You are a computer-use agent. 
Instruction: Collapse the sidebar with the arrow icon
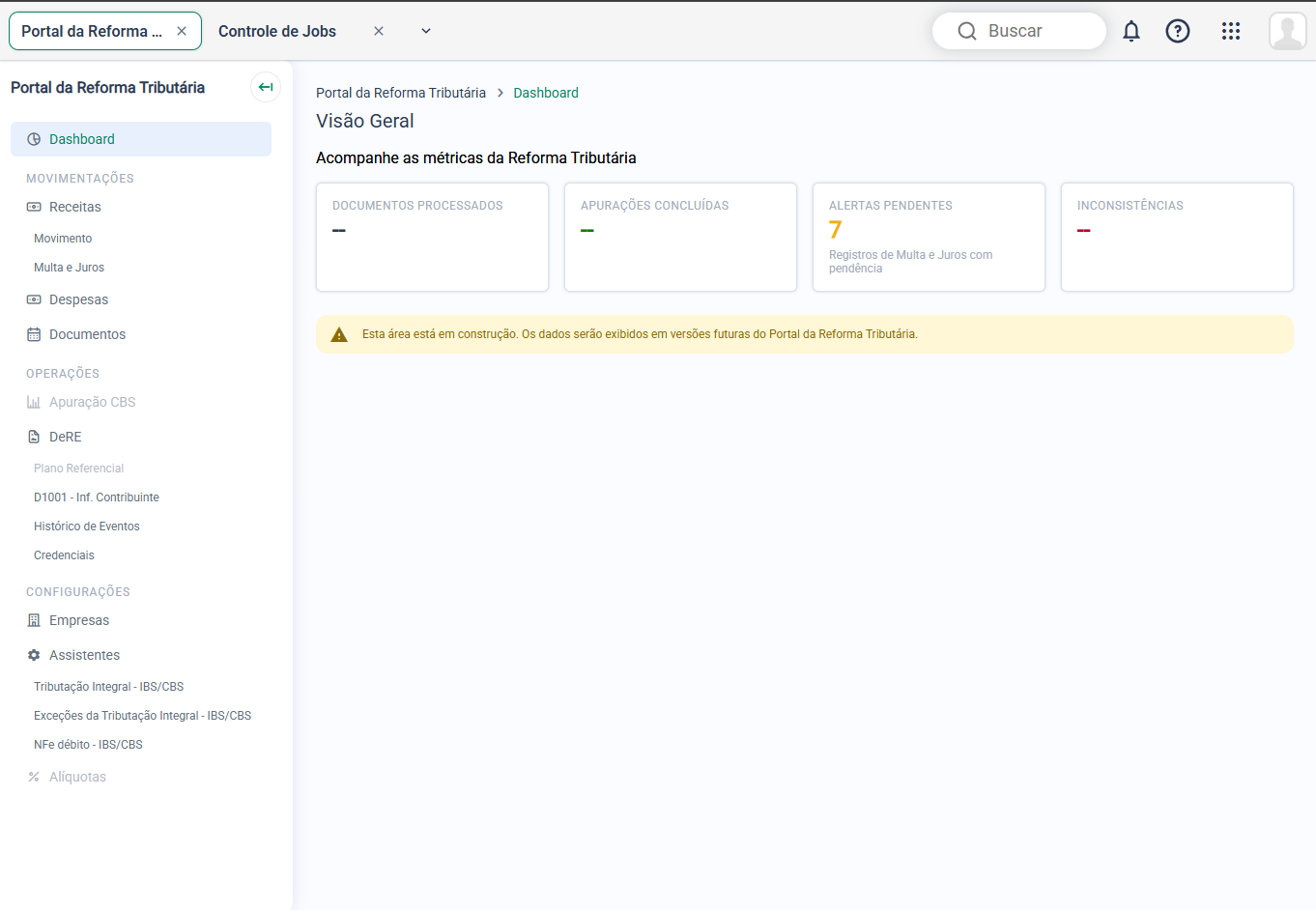tap(266, 87)
